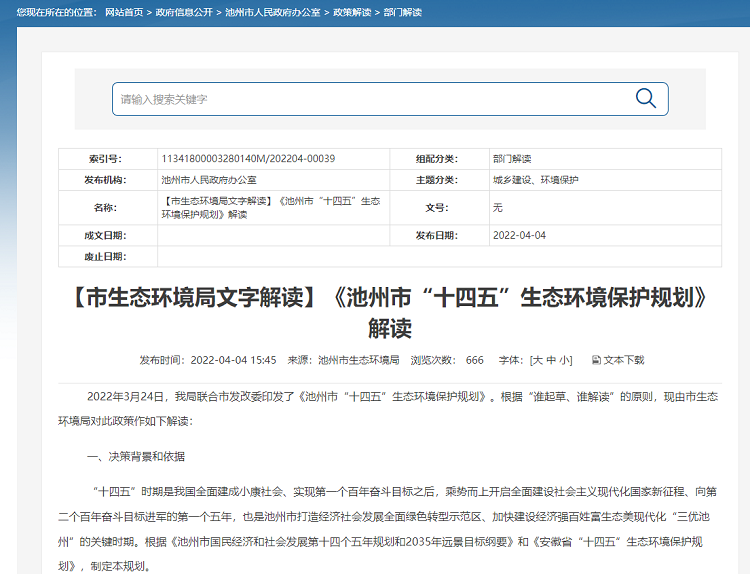
Task: Open 池州市人民政府办公室 breadcrumb link
Action: pos(275,12)
